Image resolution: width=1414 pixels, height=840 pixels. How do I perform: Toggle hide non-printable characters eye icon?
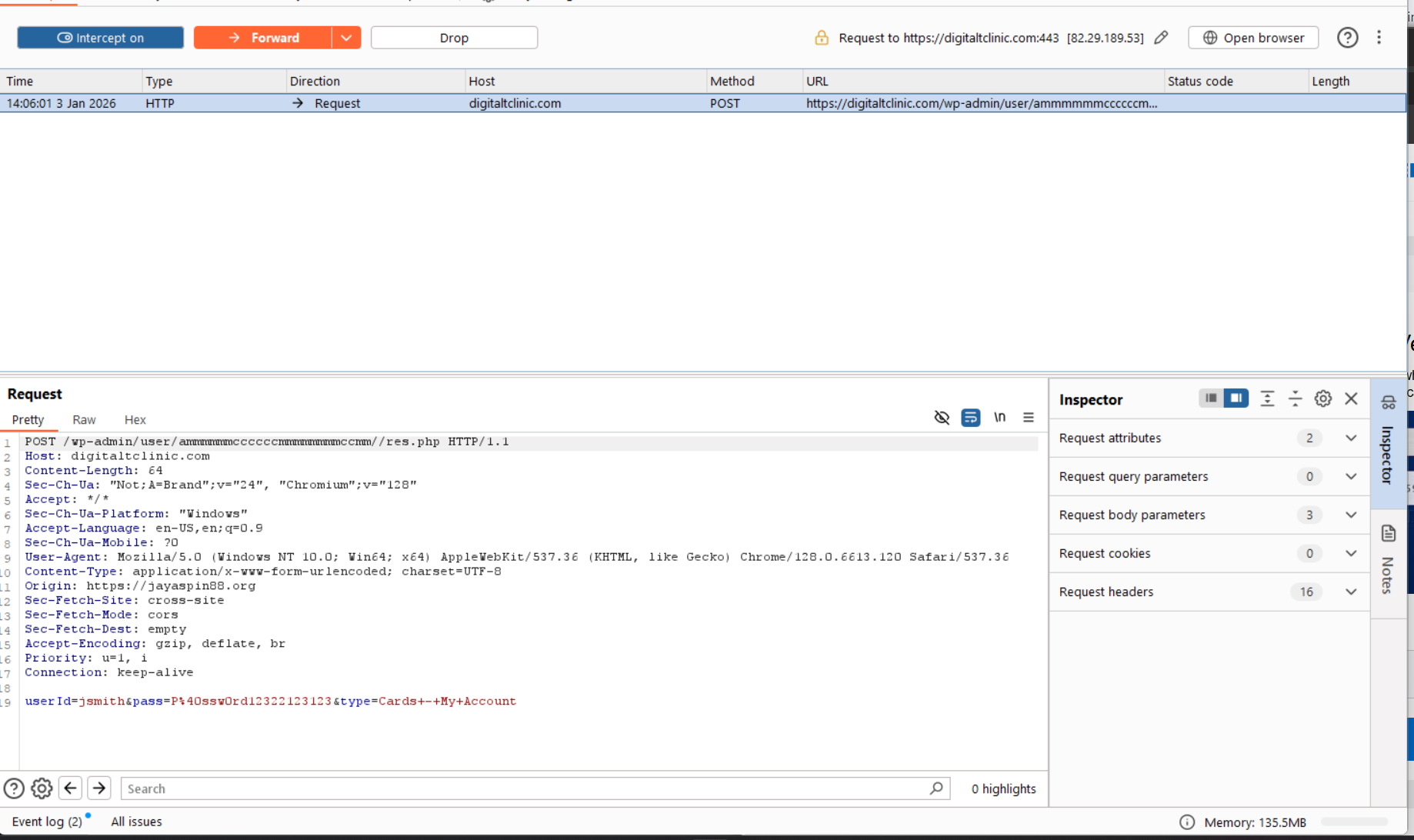coord(942,418)
